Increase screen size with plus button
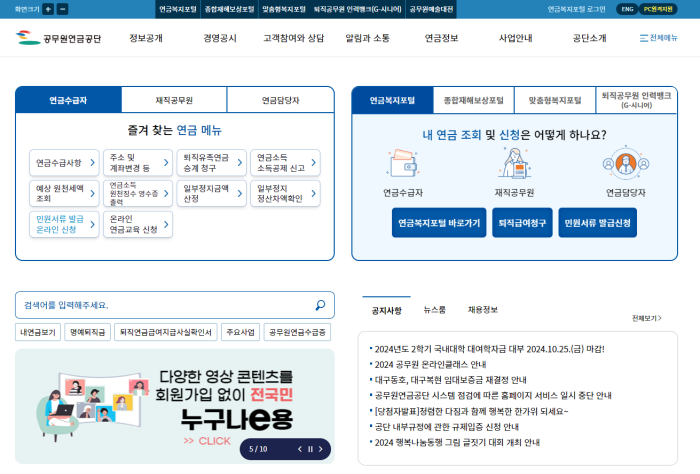Image resolution: width=700 pixels, height=474 pixels. [x=48, y=9]
